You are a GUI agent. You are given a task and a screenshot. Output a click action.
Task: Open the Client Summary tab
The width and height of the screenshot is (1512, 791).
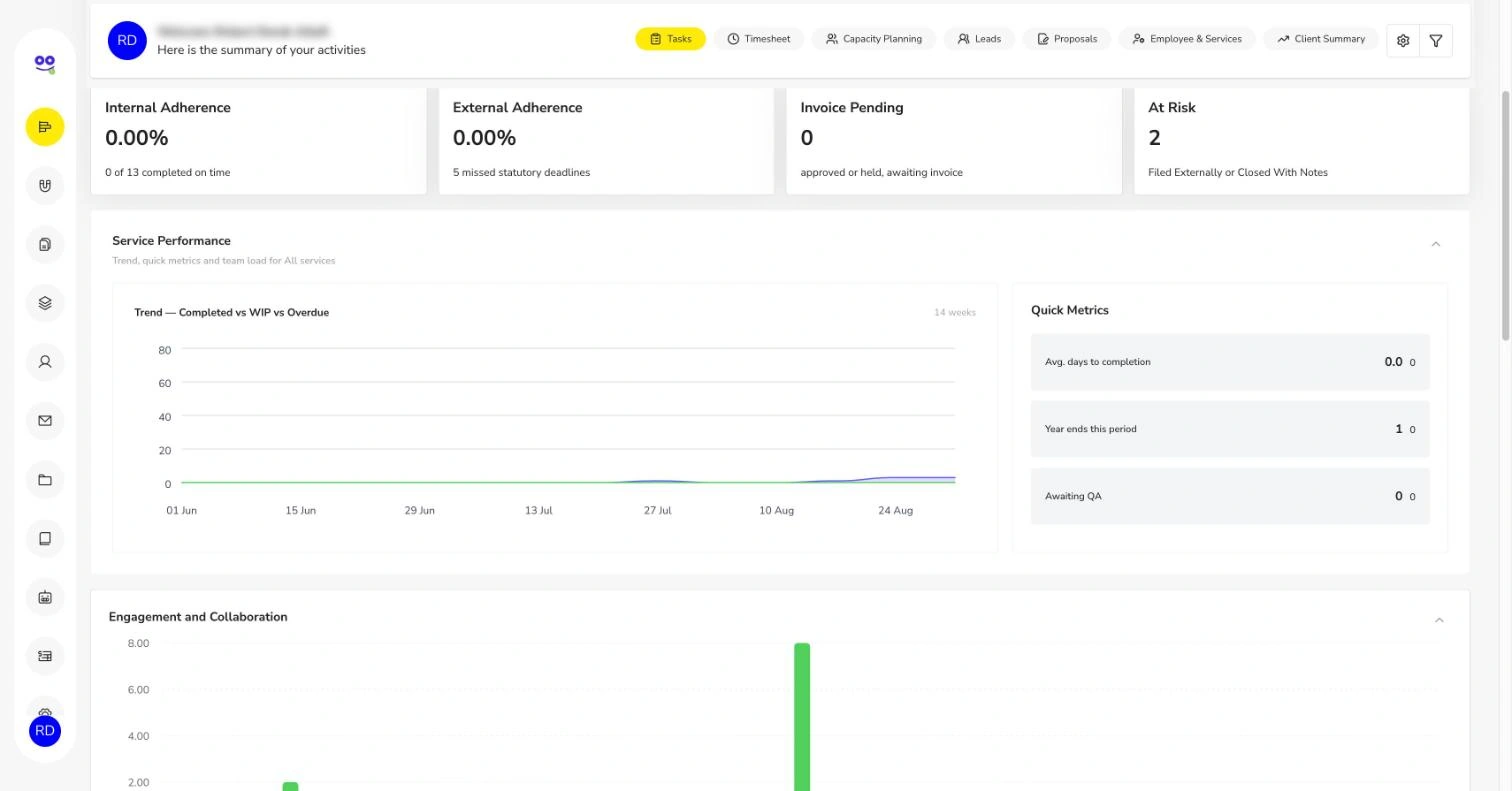1321,39
